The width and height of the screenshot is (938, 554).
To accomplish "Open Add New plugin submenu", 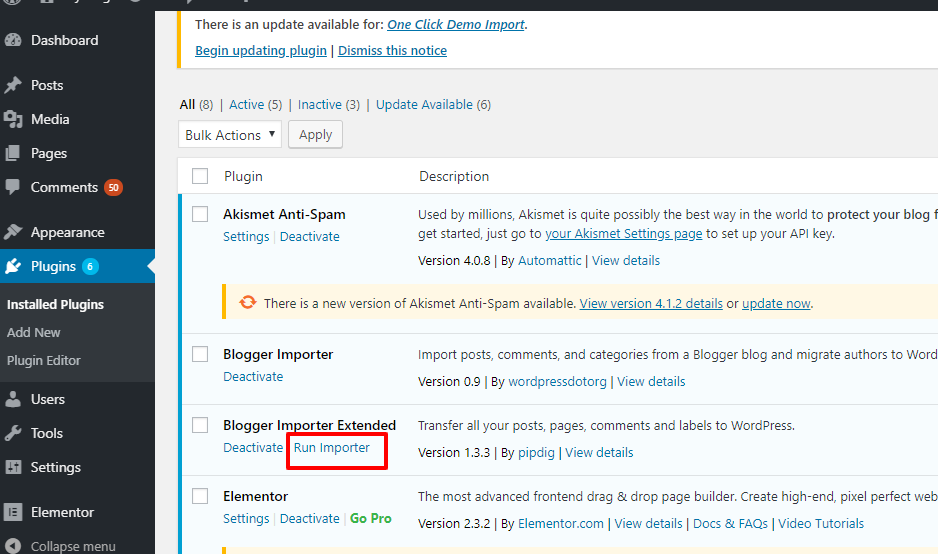I will [x=34, y=332].
